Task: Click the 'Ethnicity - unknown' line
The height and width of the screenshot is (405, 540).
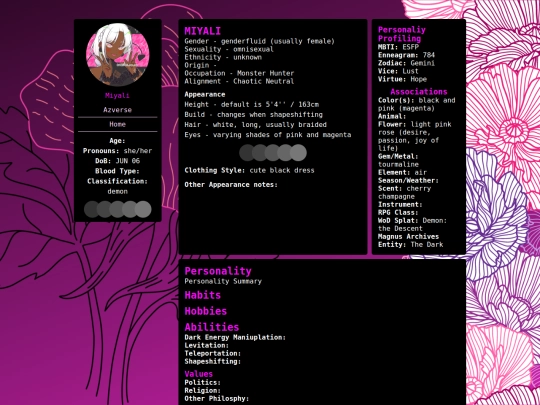Action: coord(223,57)
